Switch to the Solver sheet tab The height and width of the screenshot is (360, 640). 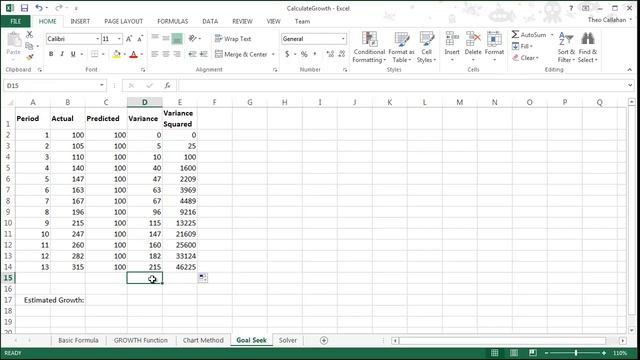tap(288, 340)
